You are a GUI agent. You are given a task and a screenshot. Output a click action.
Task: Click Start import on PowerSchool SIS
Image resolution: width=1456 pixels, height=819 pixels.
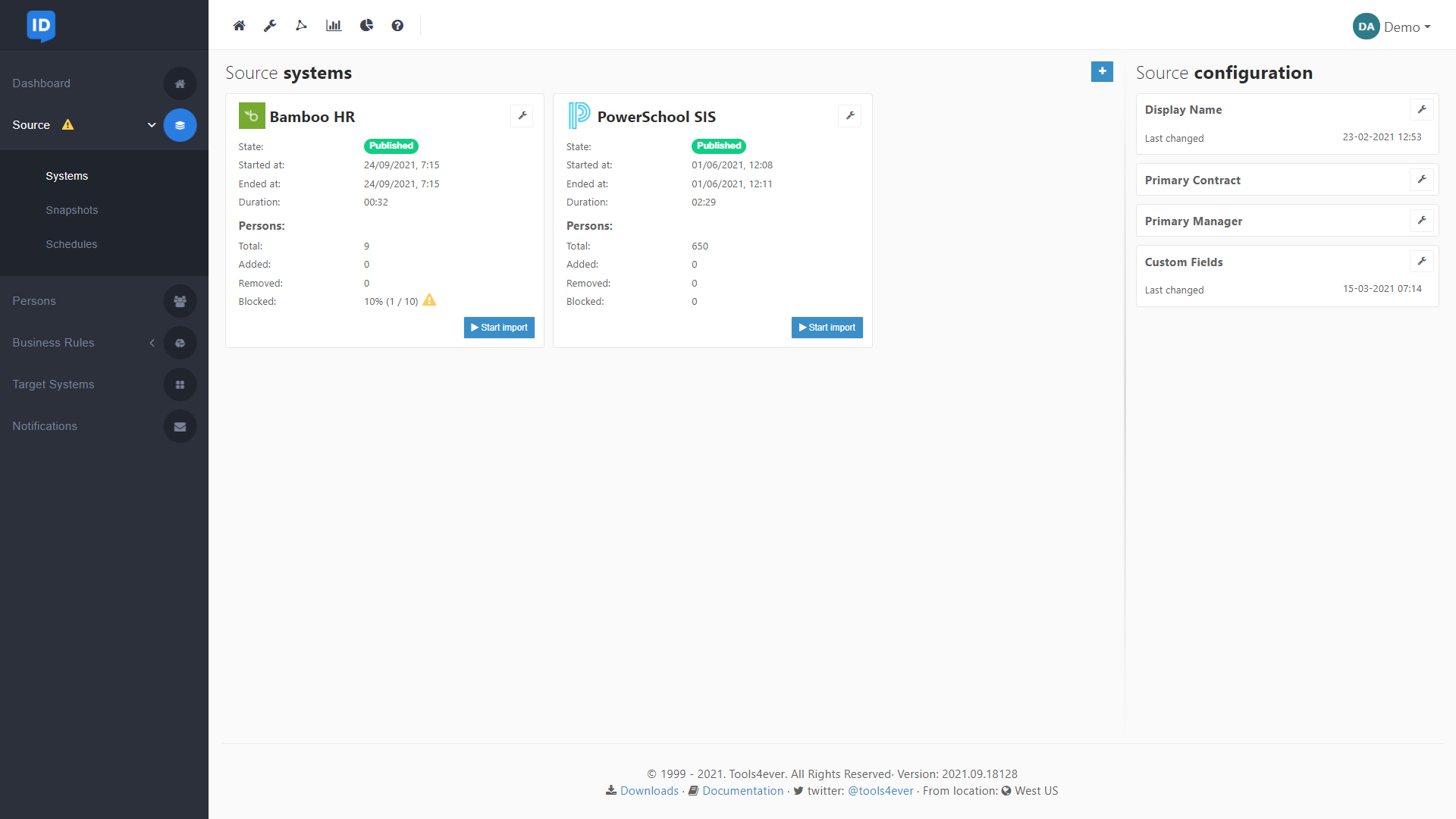826,327
